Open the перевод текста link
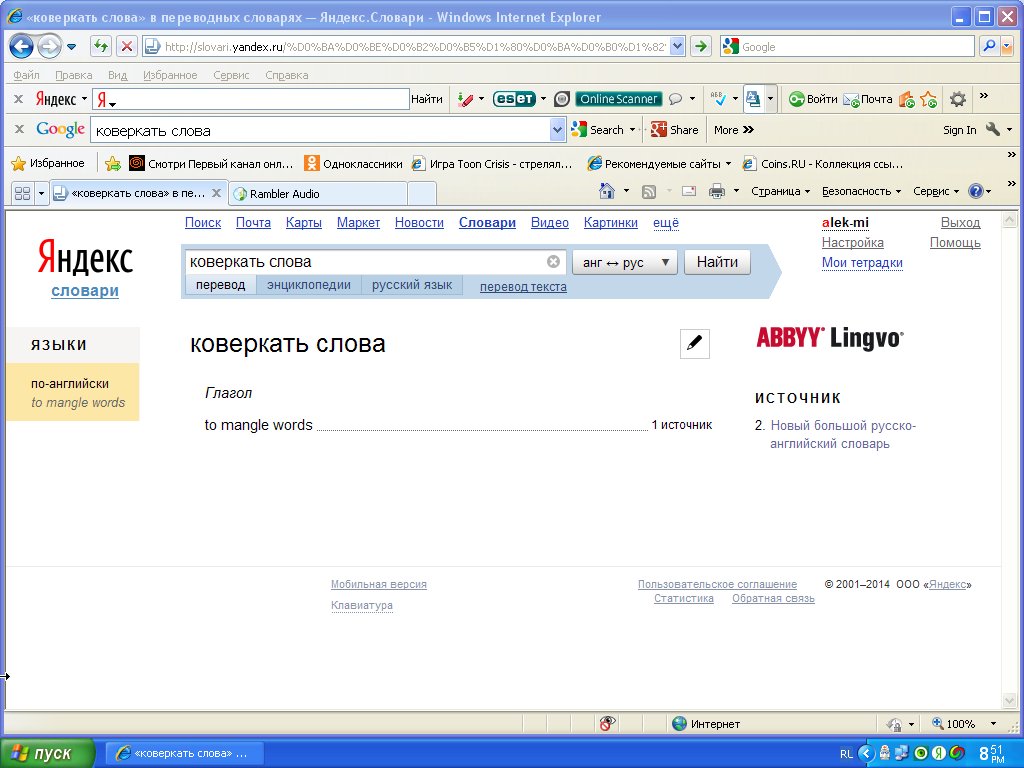The image size is (1024, 768). (x=523, y=287)
